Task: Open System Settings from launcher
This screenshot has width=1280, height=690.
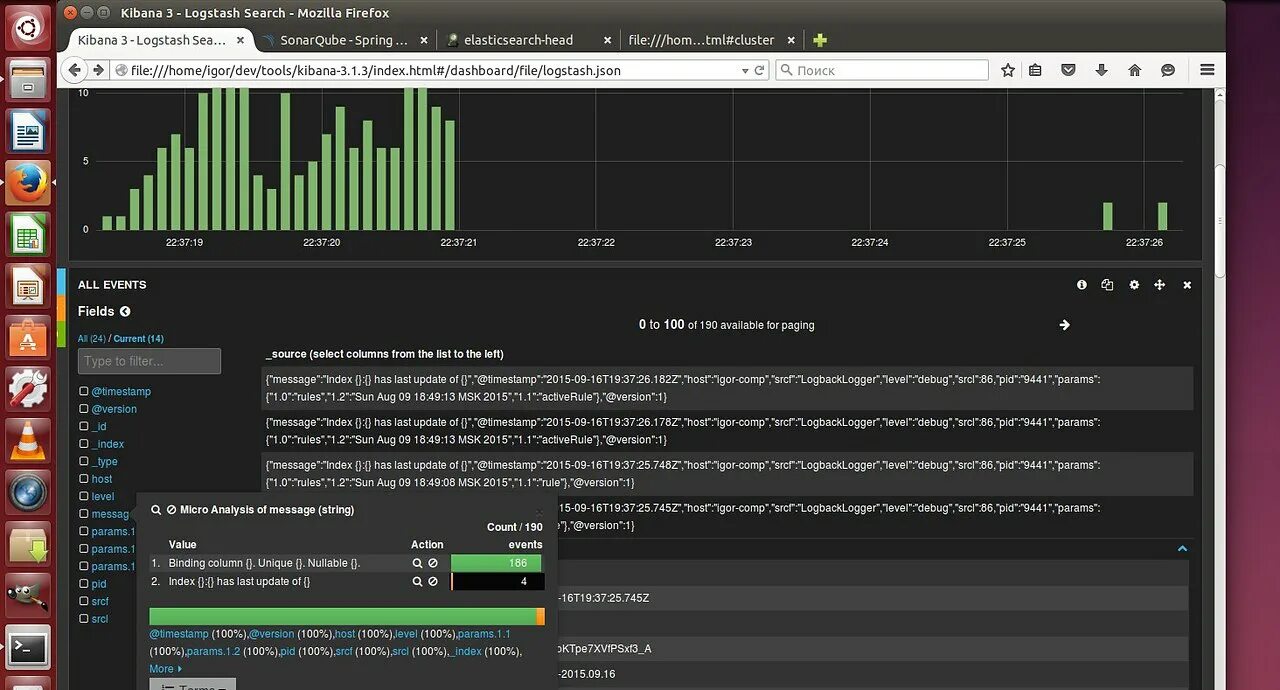Action: point(27,389)
